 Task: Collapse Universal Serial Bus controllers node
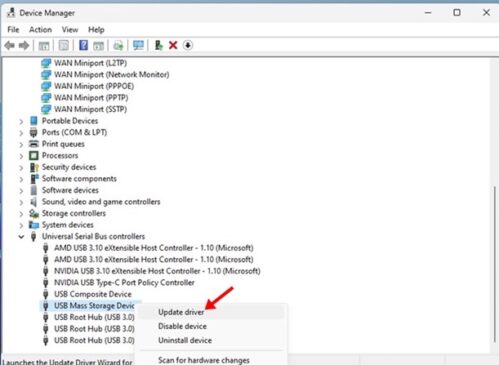21,237
